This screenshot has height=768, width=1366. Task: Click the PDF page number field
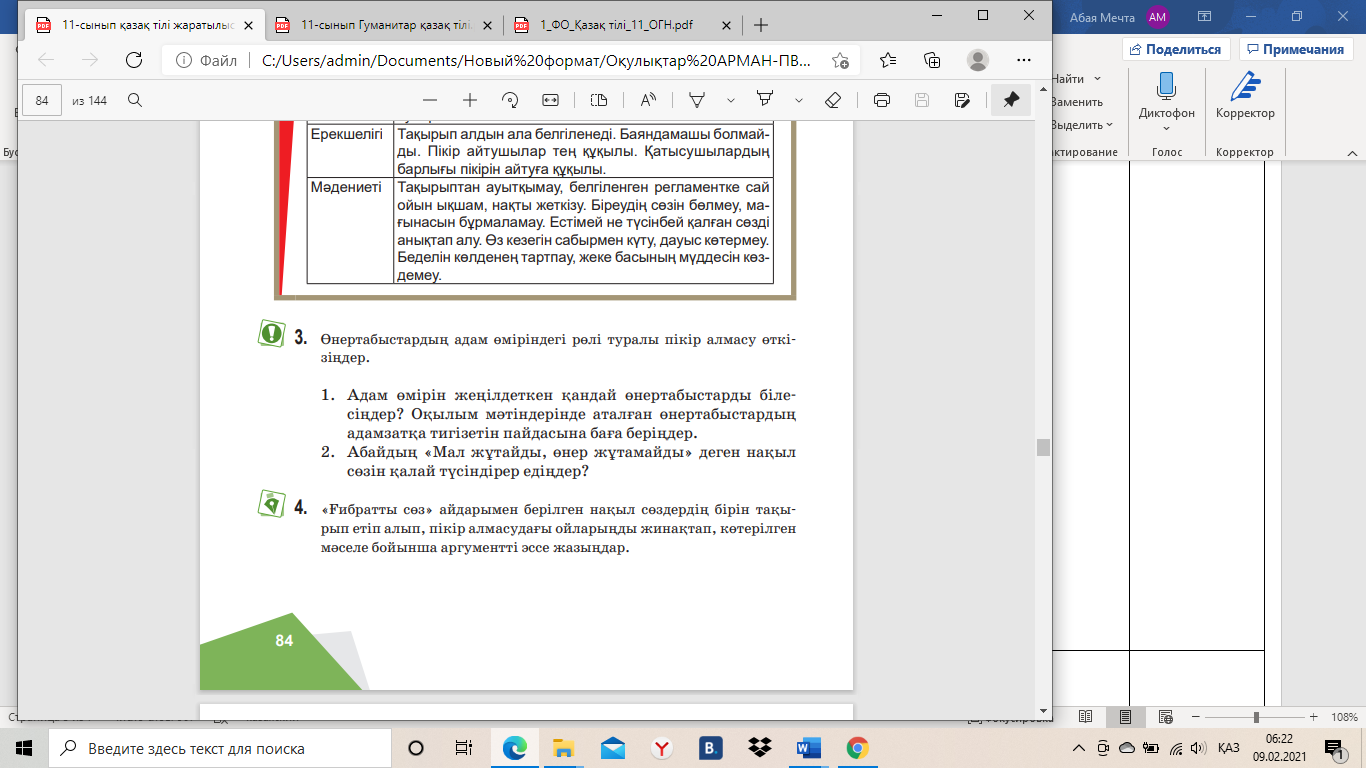coord(42,100)
